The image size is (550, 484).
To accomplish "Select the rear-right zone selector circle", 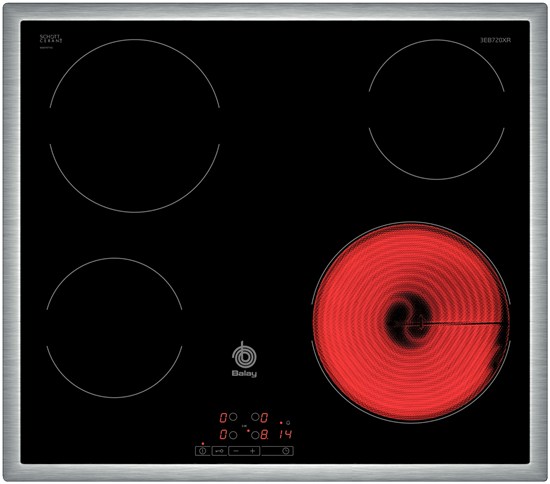I will [255, 417].
